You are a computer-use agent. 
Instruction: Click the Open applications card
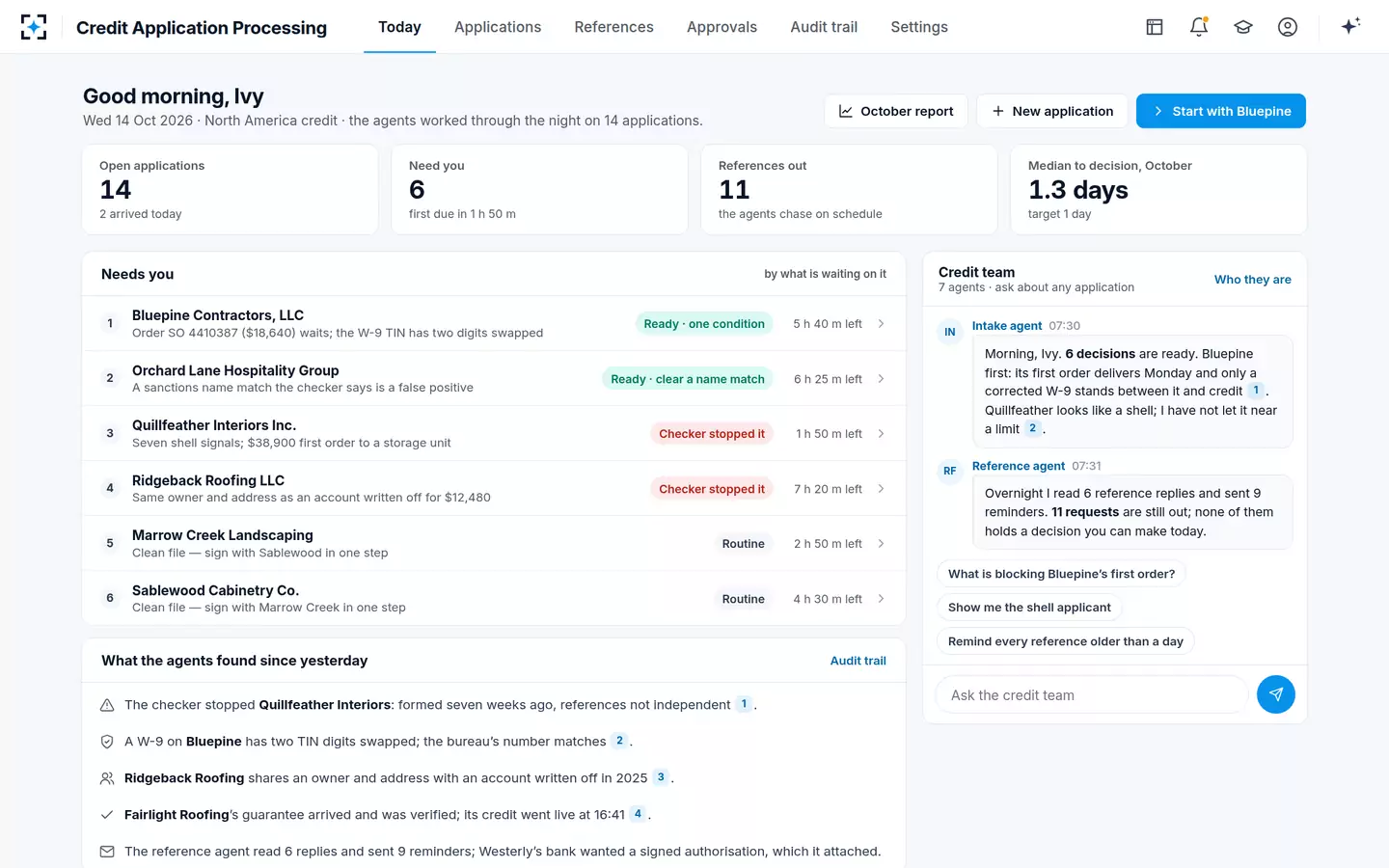(230, 189)
